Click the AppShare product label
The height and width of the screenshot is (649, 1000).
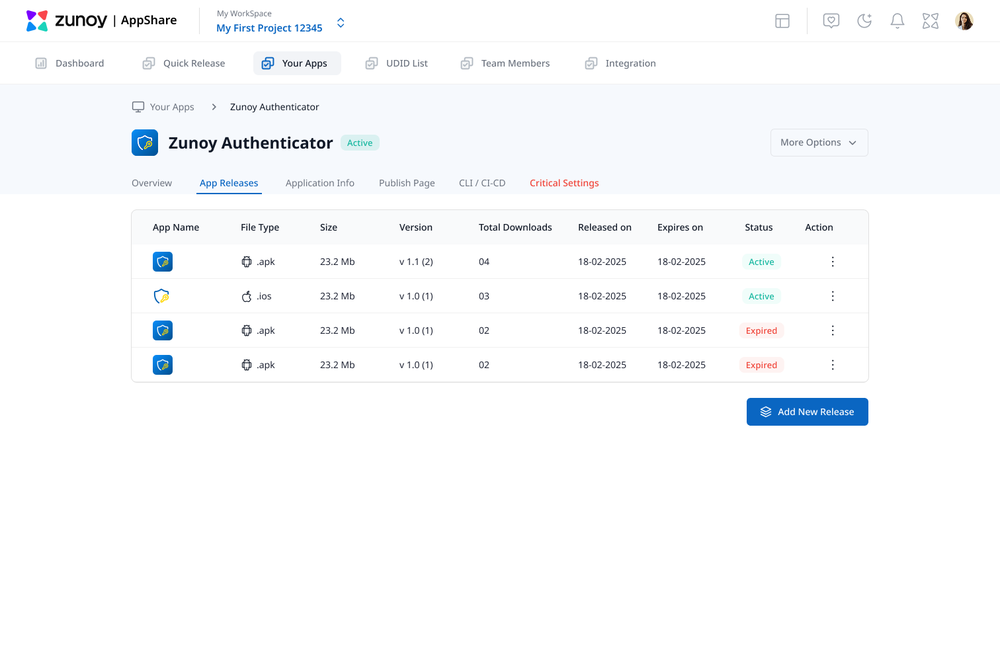149,20
